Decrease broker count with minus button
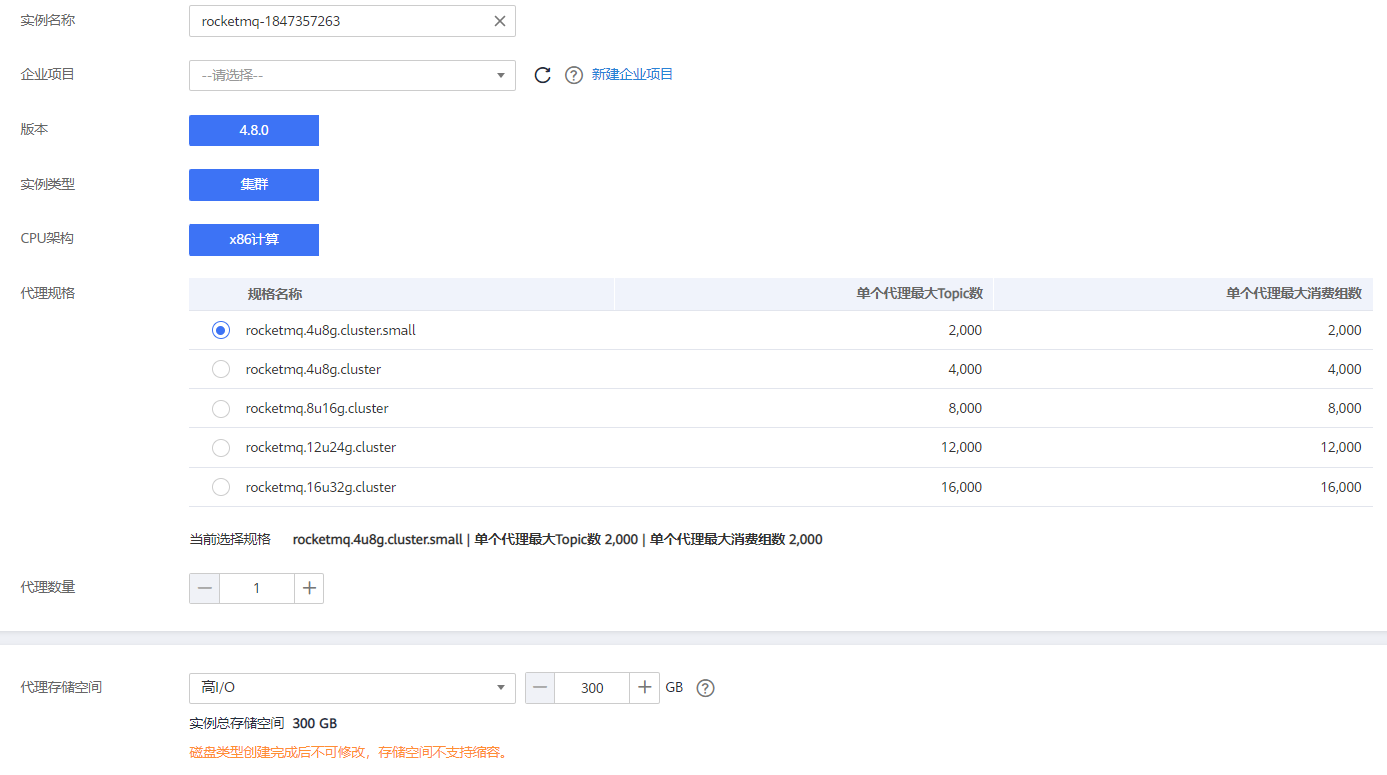The width and height of the screenshot is (1387, 775). [205, 588]
